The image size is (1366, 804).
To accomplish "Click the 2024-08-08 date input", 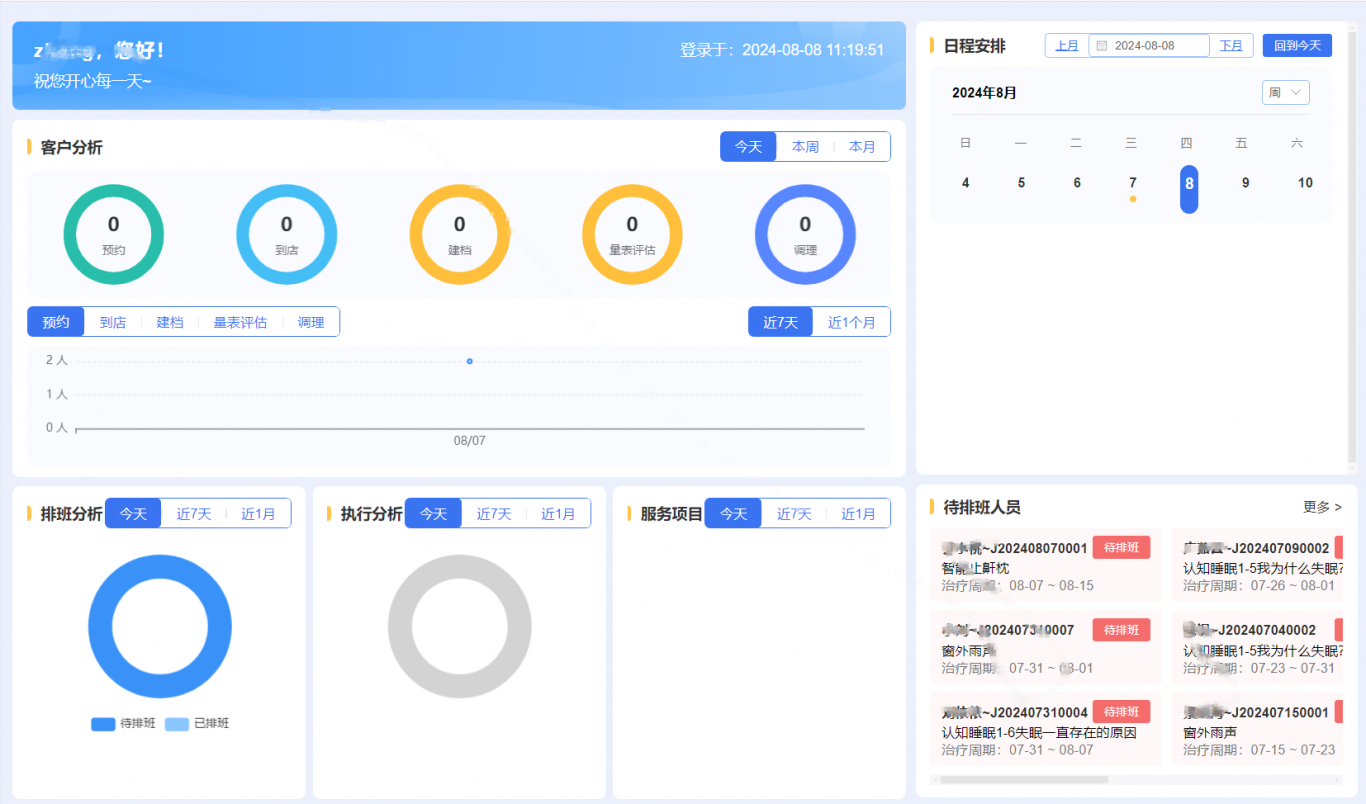I will 1149,46.
